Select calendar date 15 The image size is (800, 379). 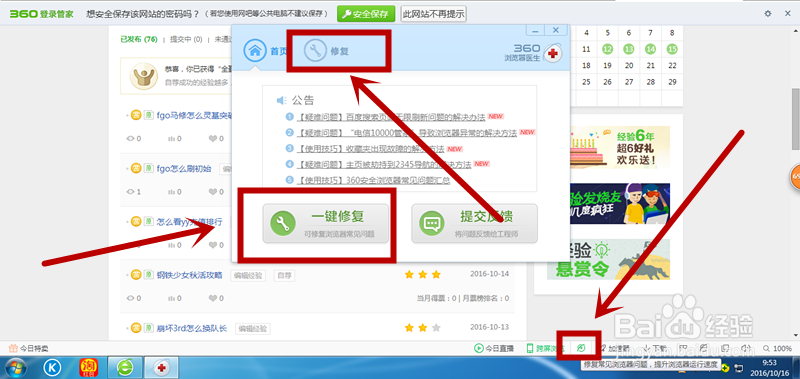click(672, 49)
